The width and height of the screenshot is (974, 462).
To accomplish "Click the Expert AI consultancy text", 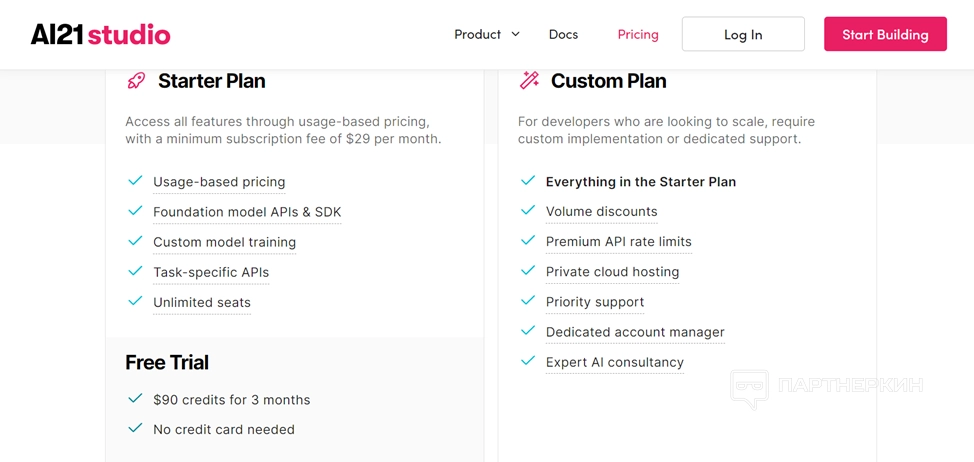I will [614, 362].
